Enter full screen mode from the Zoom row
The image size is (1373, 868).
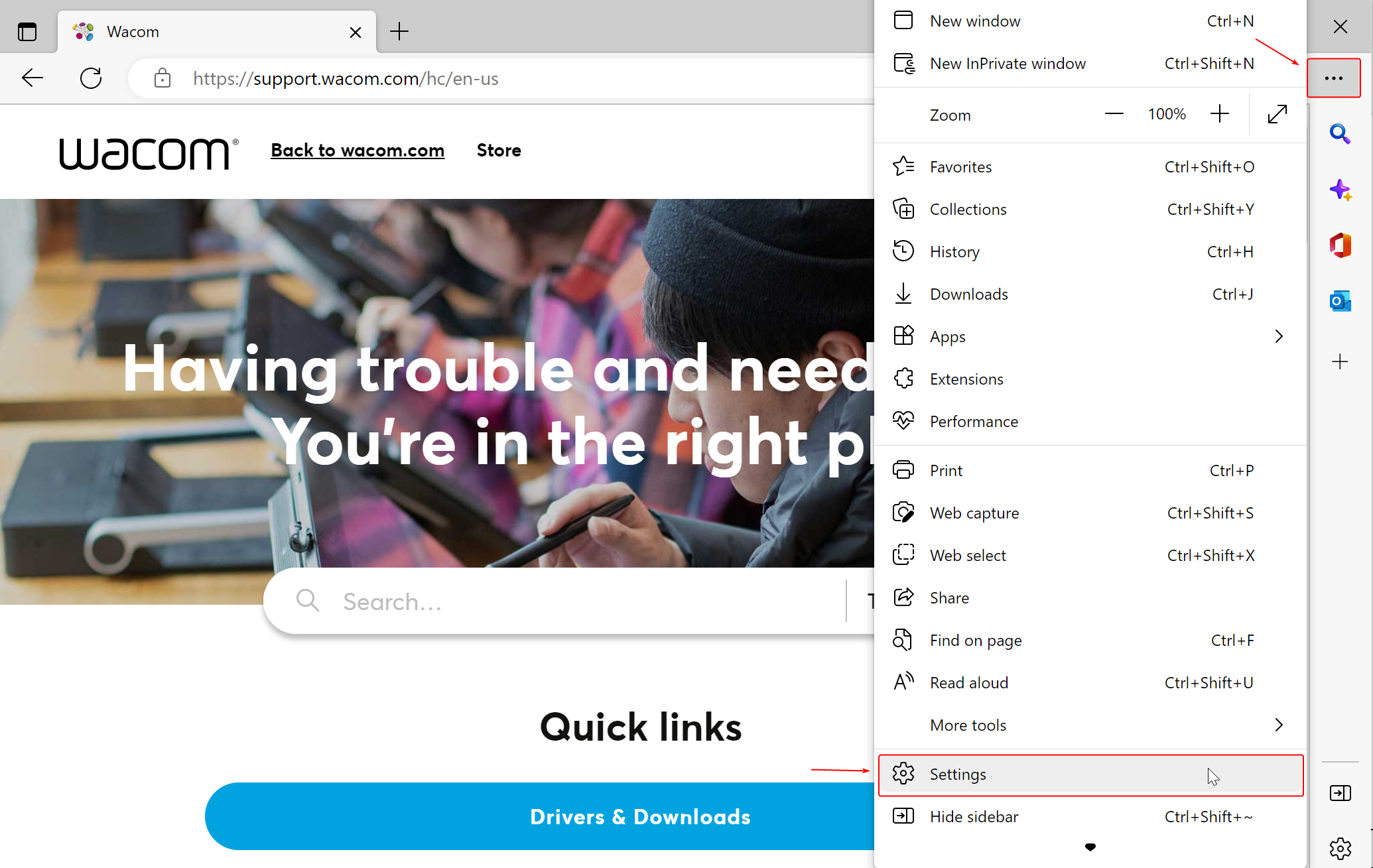pyautogui.click(x=1277, y=114)
